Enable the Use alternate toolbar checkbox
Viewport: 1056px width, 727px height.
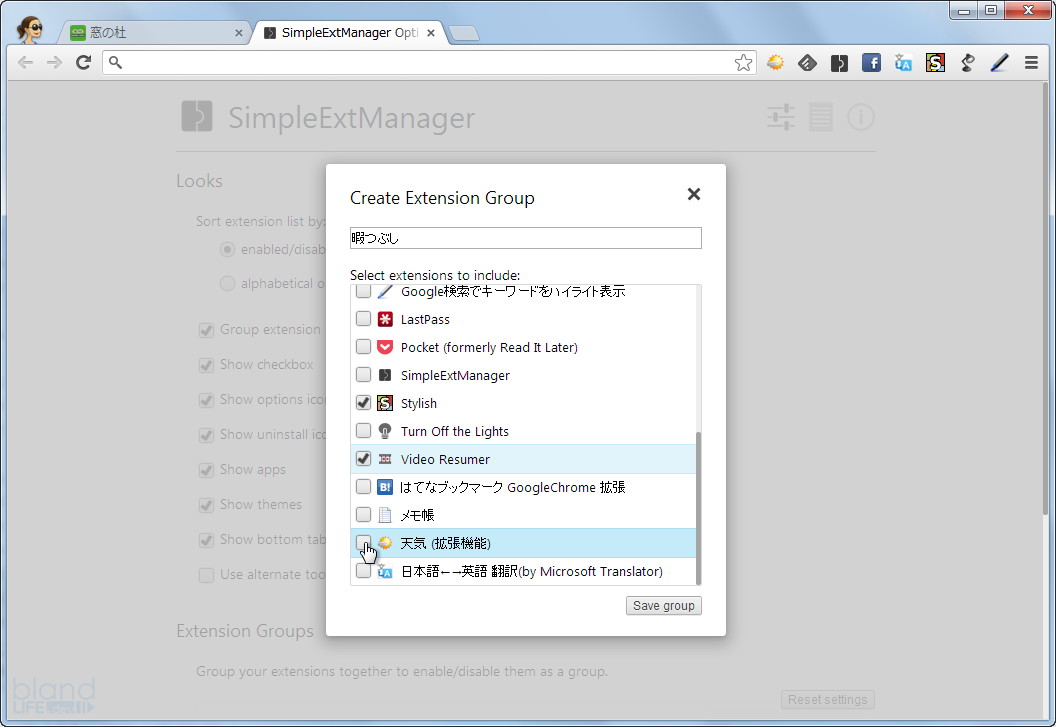[206, 575]
